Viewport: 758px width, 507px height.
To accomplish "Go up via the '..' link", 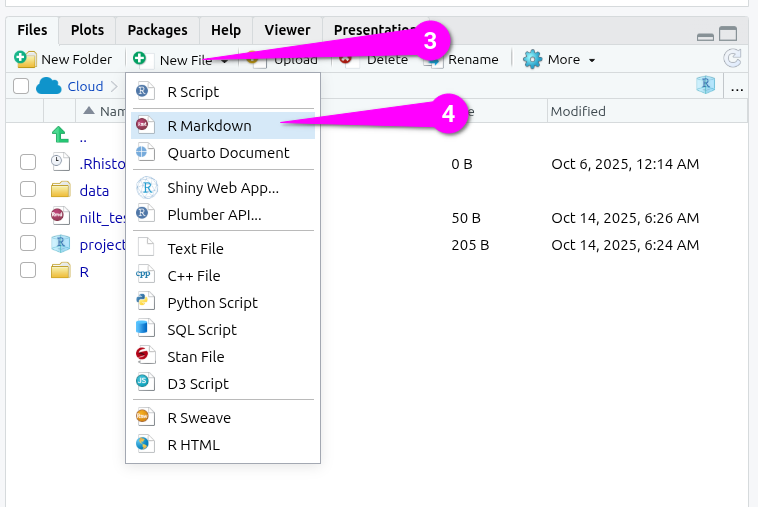I will pyautogui.click(x=83, y=138).
